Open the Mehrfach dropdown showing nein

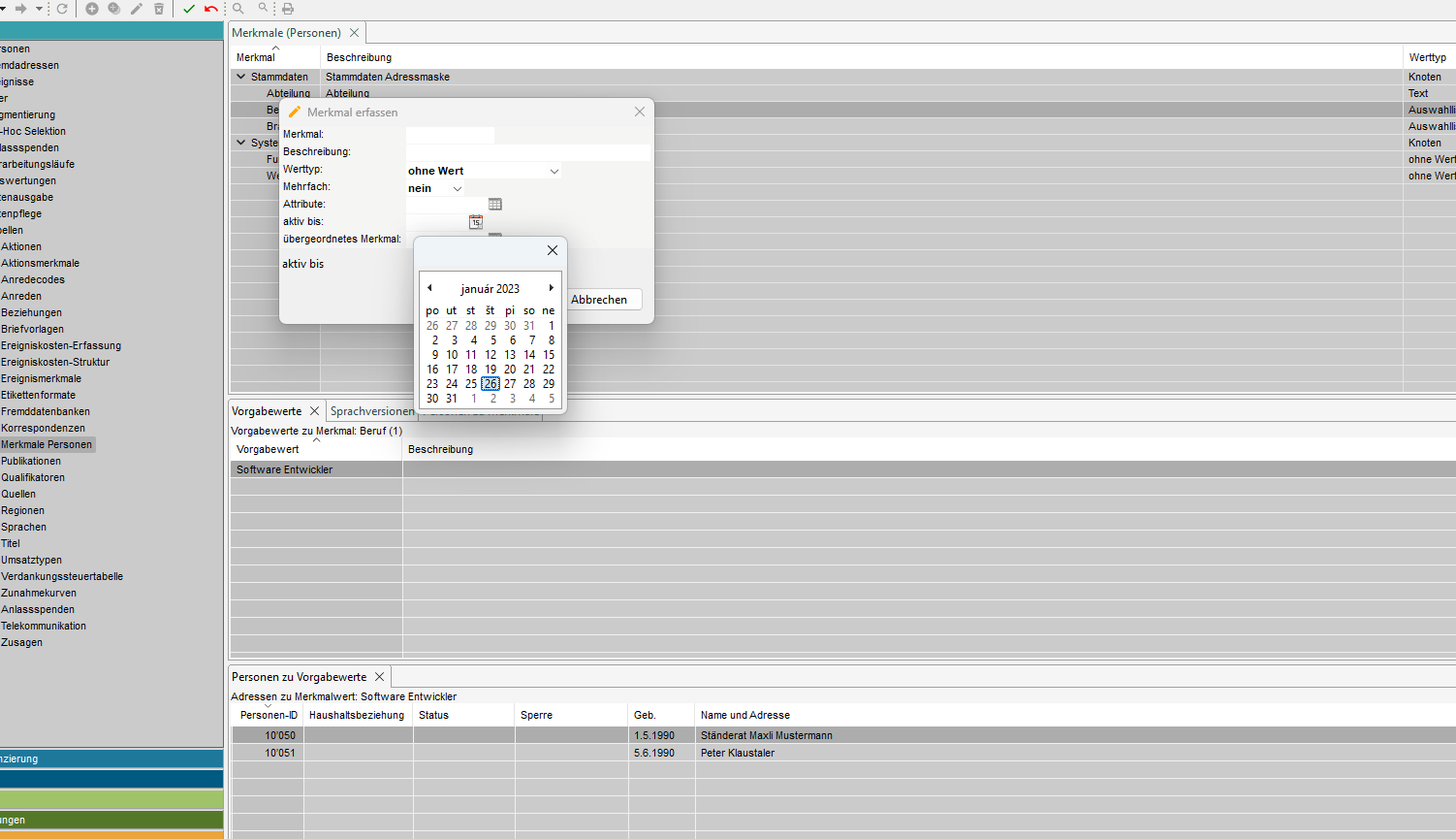[x=458, y=189]
